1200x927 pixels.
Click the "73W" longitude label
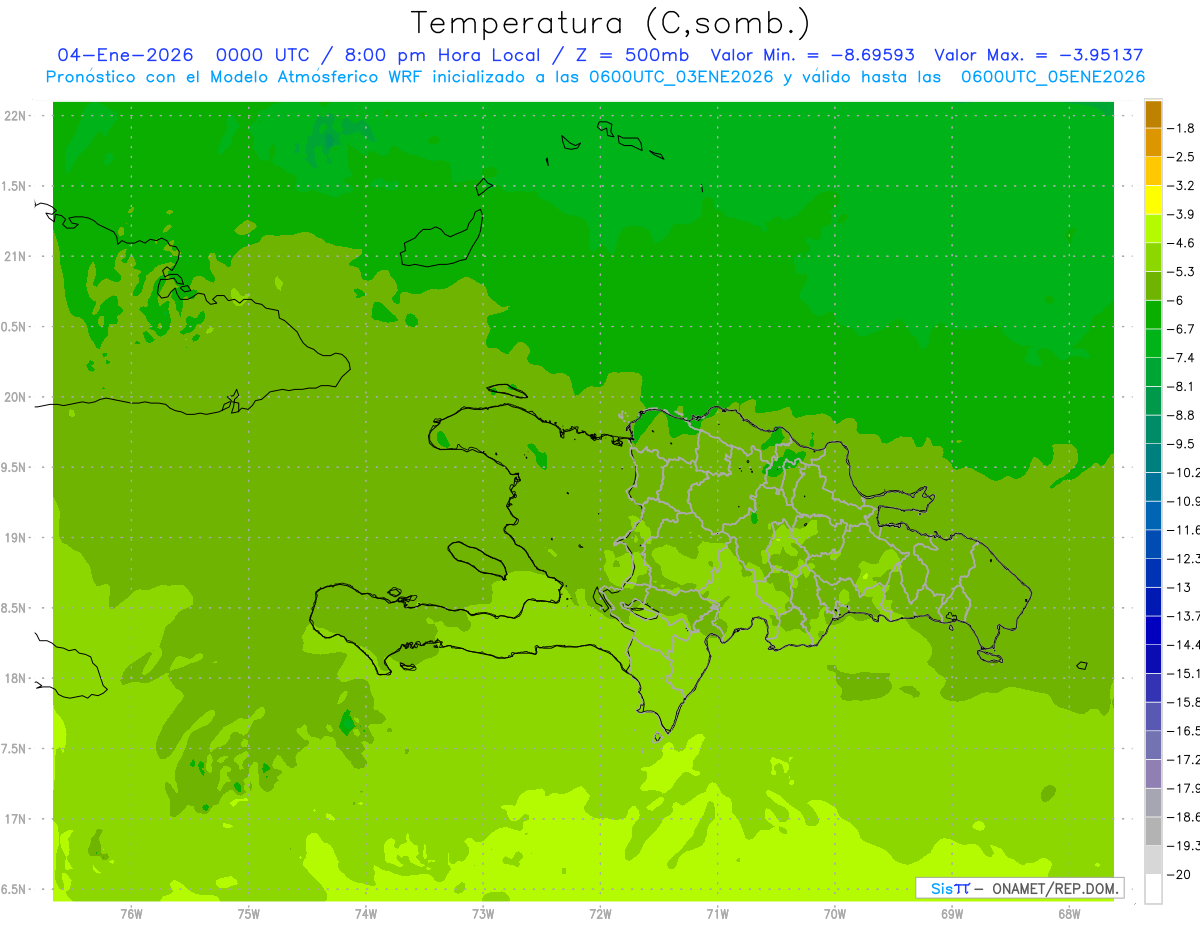tap(483, 914)
